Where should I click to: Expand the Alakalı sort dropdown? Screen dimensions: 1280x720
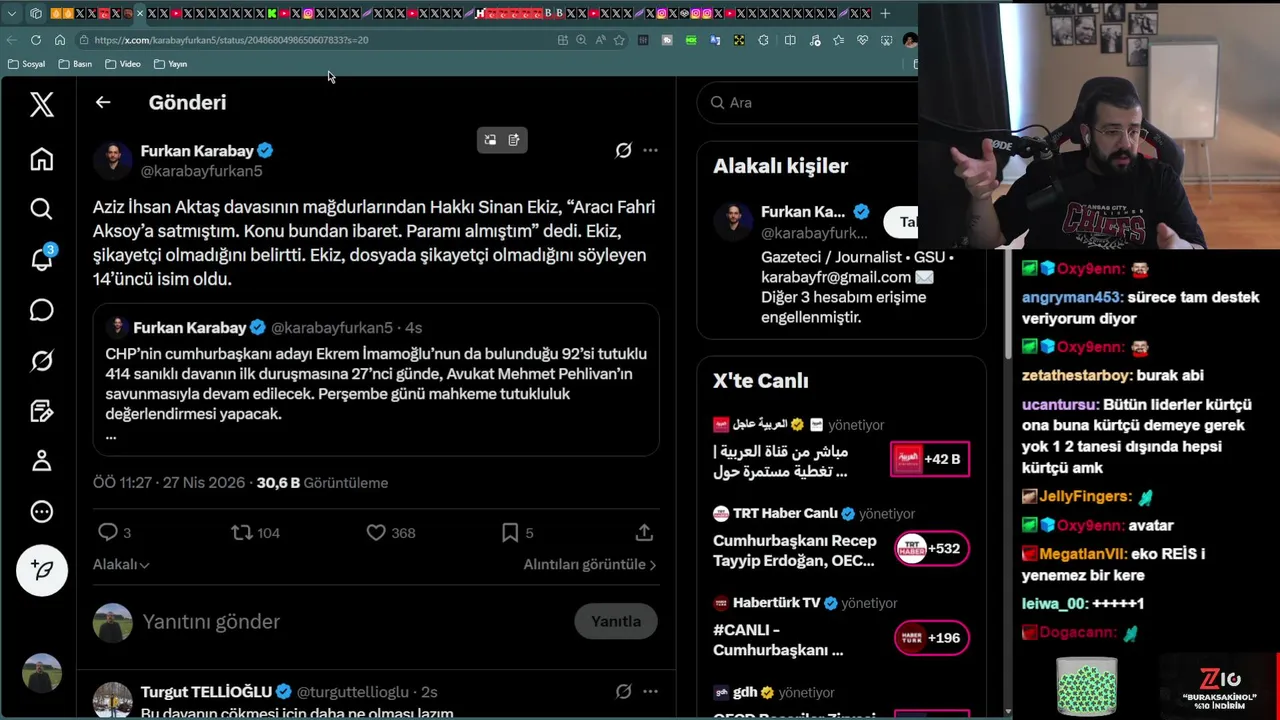121,564
